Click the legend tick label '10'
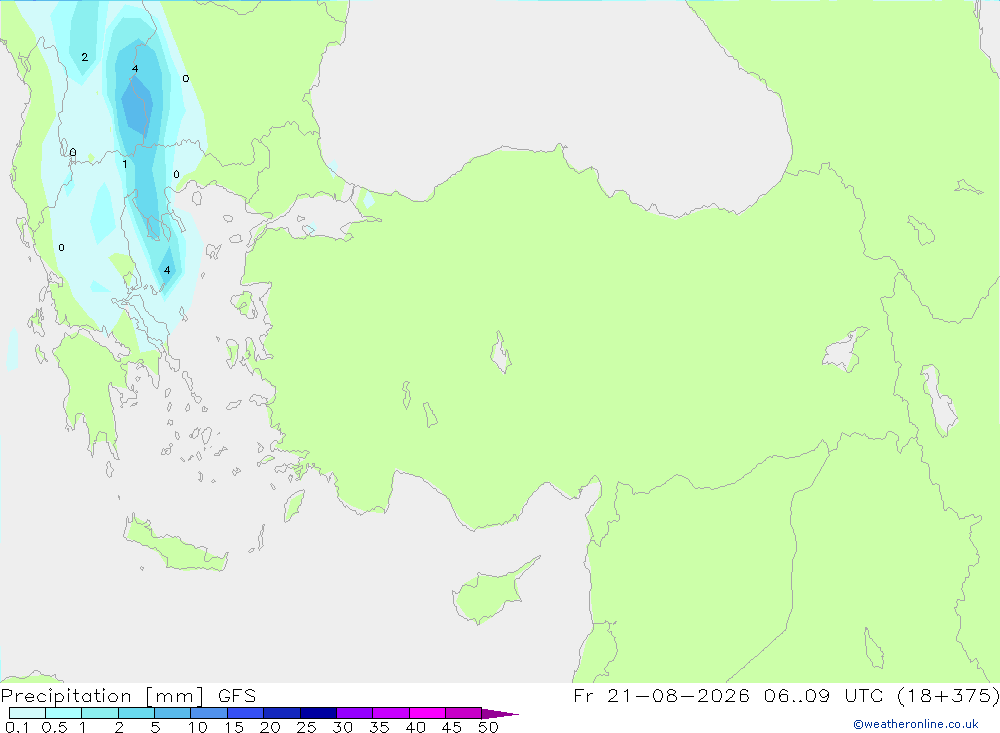The width and height of the screenshot is (1000, 733). [x=198, y=727]
